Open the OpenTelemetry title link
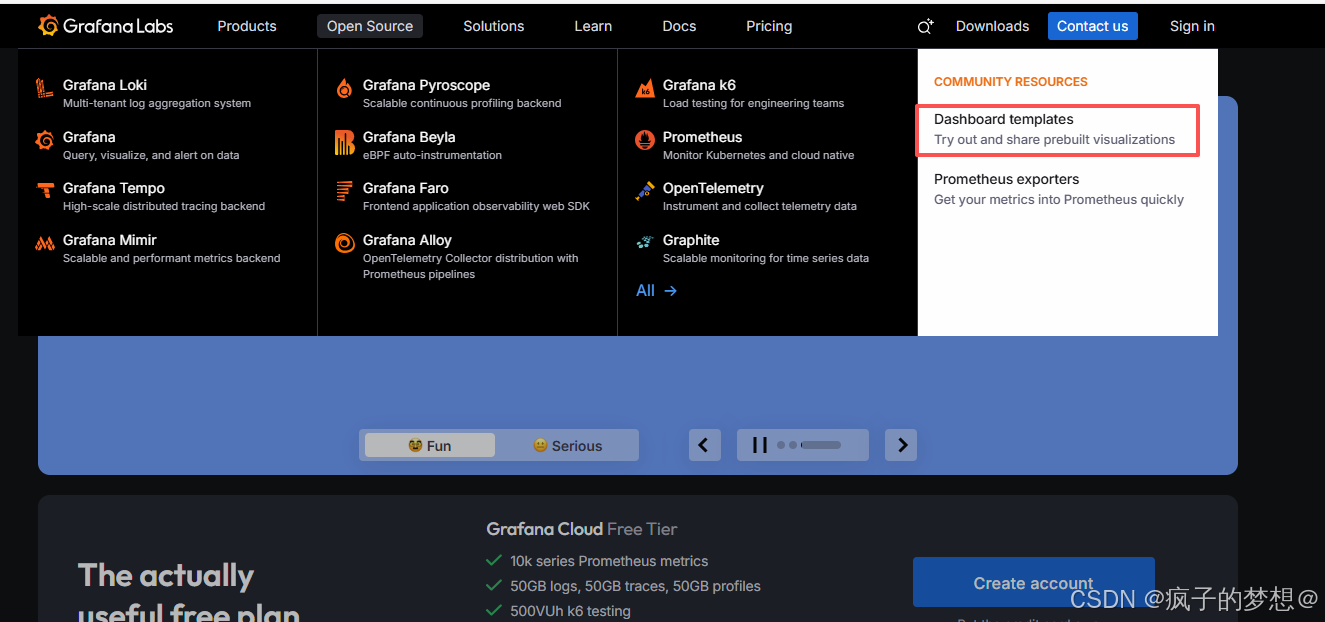This screenshot has height=622, width=1325. click(713, 188)
